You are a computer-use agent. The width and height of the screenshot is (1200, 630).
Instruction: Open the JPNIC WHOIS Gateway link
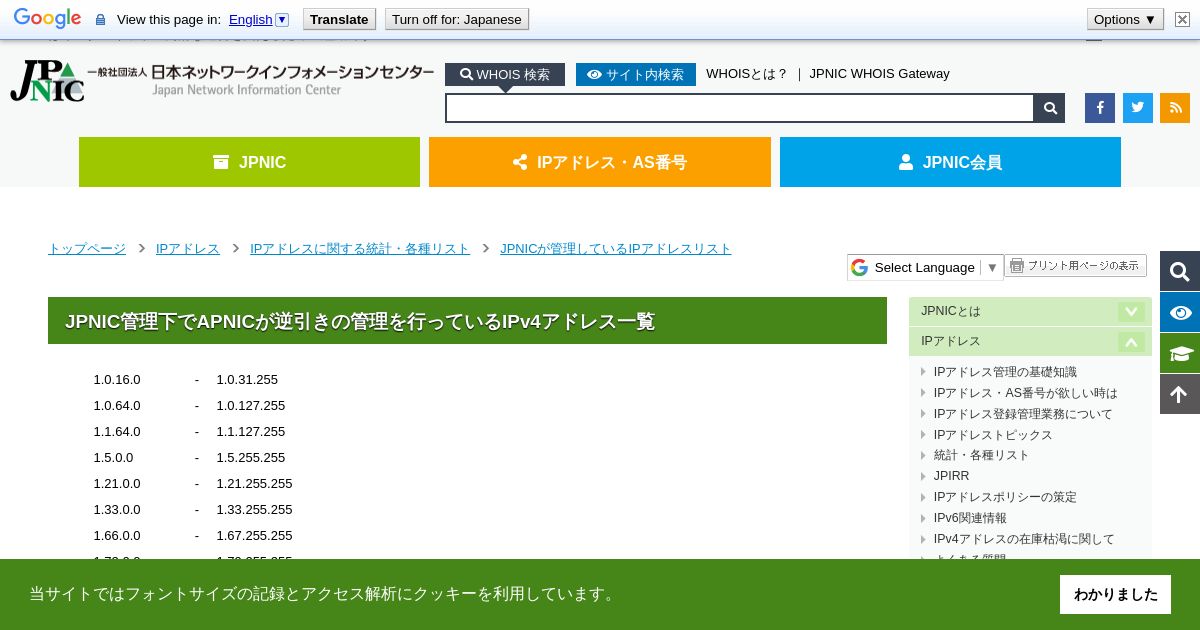(879, 74)
